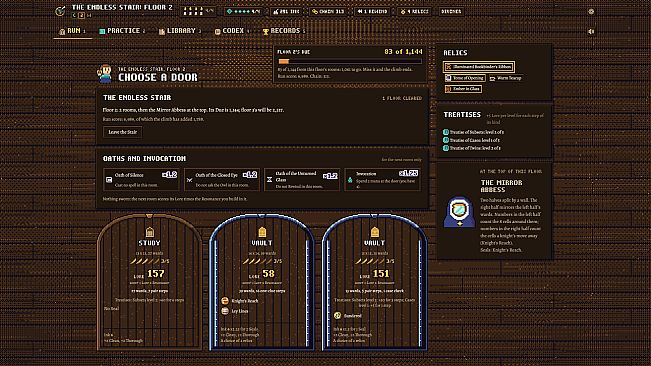The height and width of the screenshot is (366, 651).
Task: Click the Treatise of Subsets icon
Action: [446, 132]
